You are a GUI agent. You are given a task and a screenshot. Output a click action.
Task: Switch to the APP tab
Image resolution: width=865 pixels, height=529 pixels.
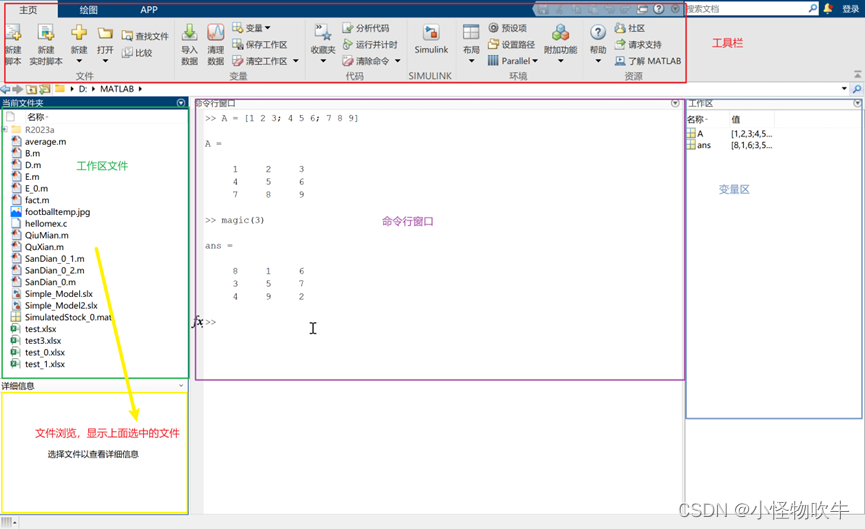pyautogui.click(x=148, y=10)
